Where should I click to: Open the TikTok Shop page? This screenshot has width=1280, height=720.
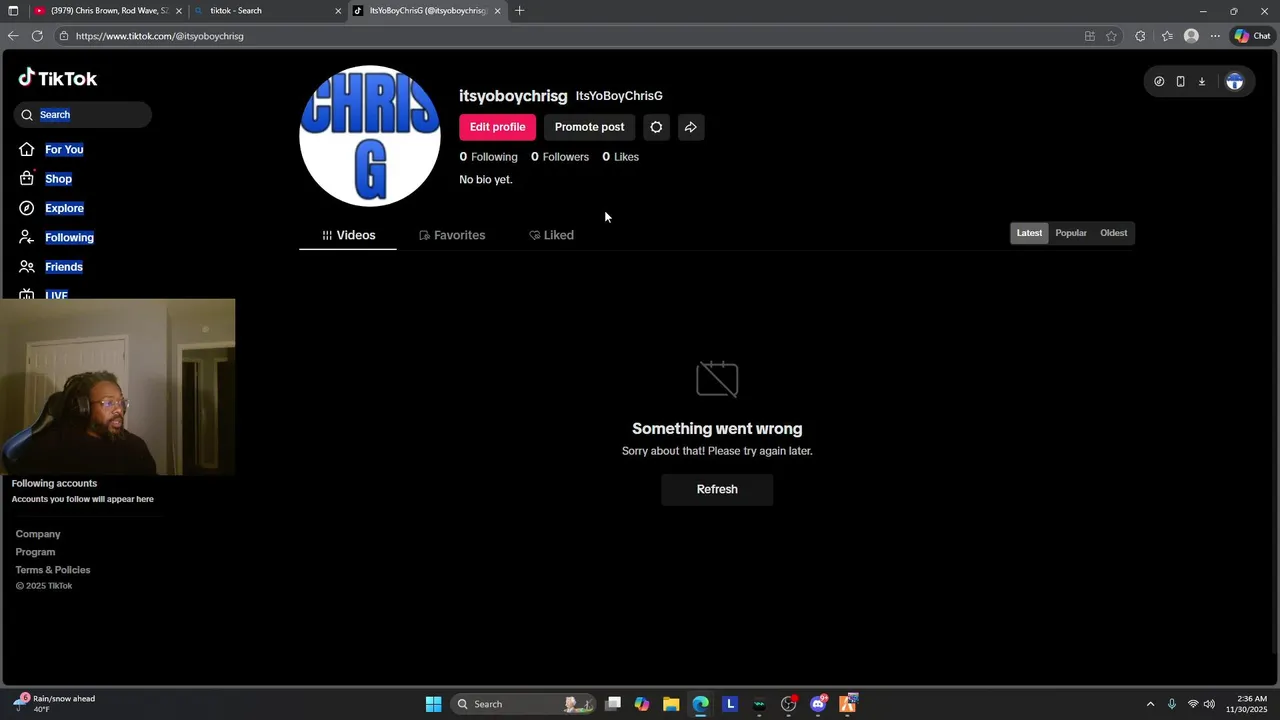(x=58, y=179)
